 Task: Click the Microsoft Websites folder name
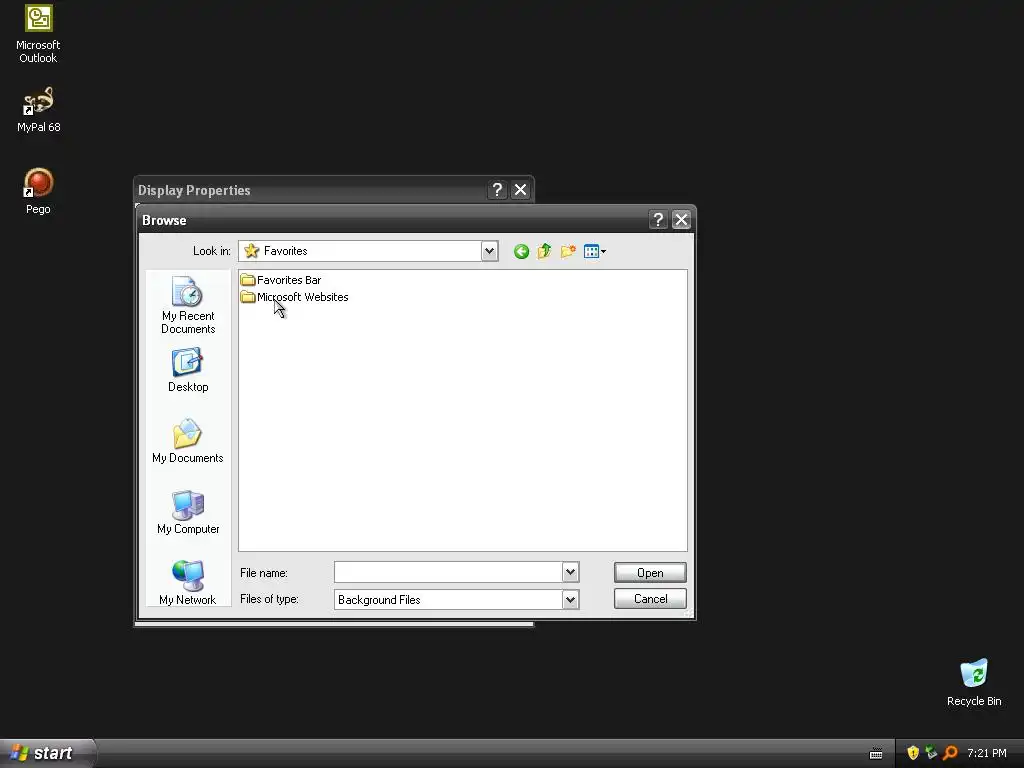pos(302,297)
